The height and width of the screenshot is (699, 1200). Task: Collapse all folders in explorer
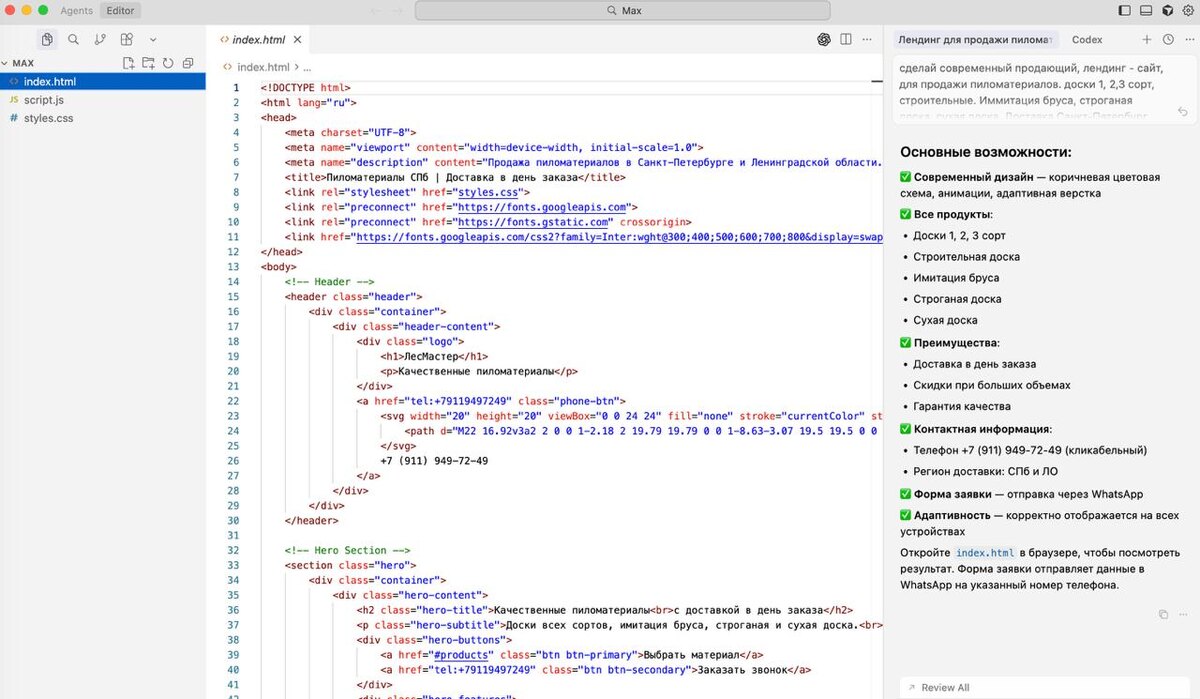186,63
